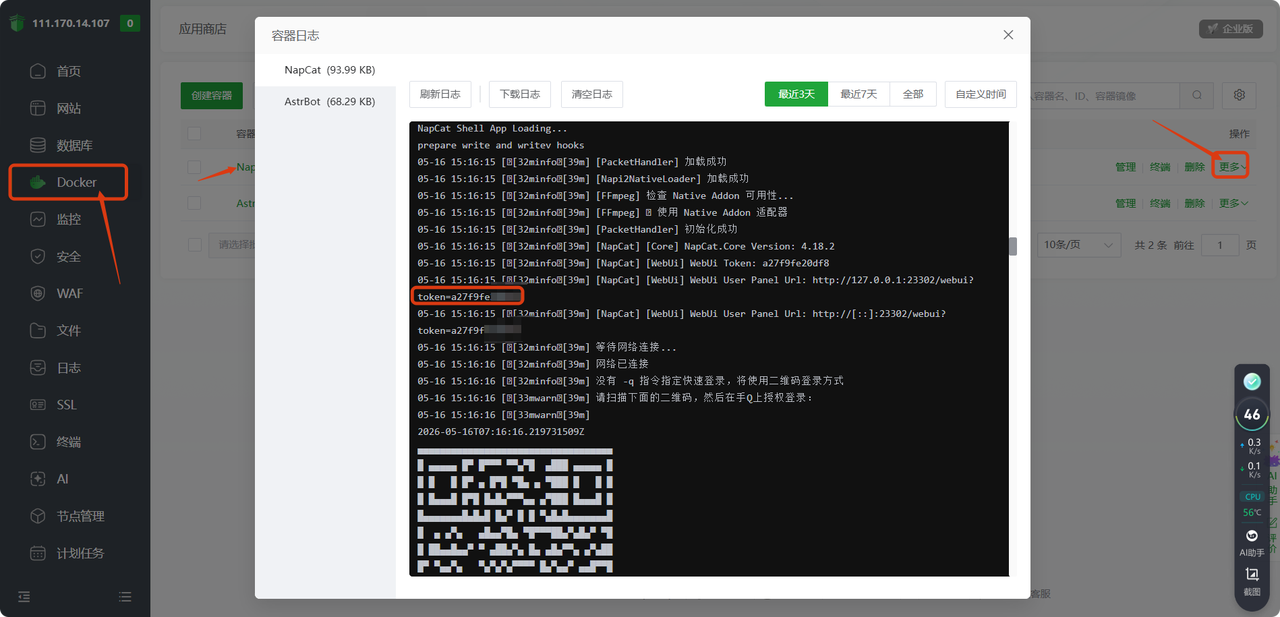Screen dimensions: 1280x617
Task: Click collapse-sidebar icon at sidebar bottom left
Action: pos(24,596)
